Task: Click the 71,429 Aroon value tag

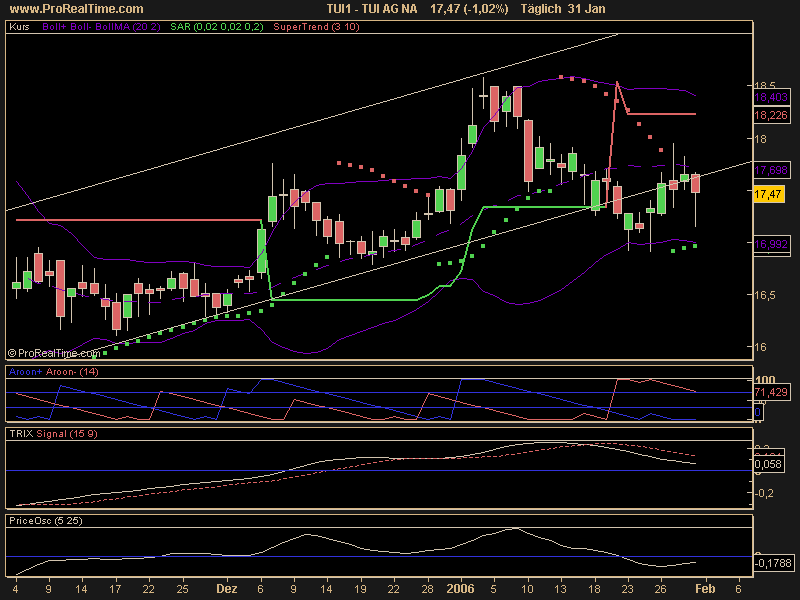Action: pyautogui.click(x=771, y=392)
